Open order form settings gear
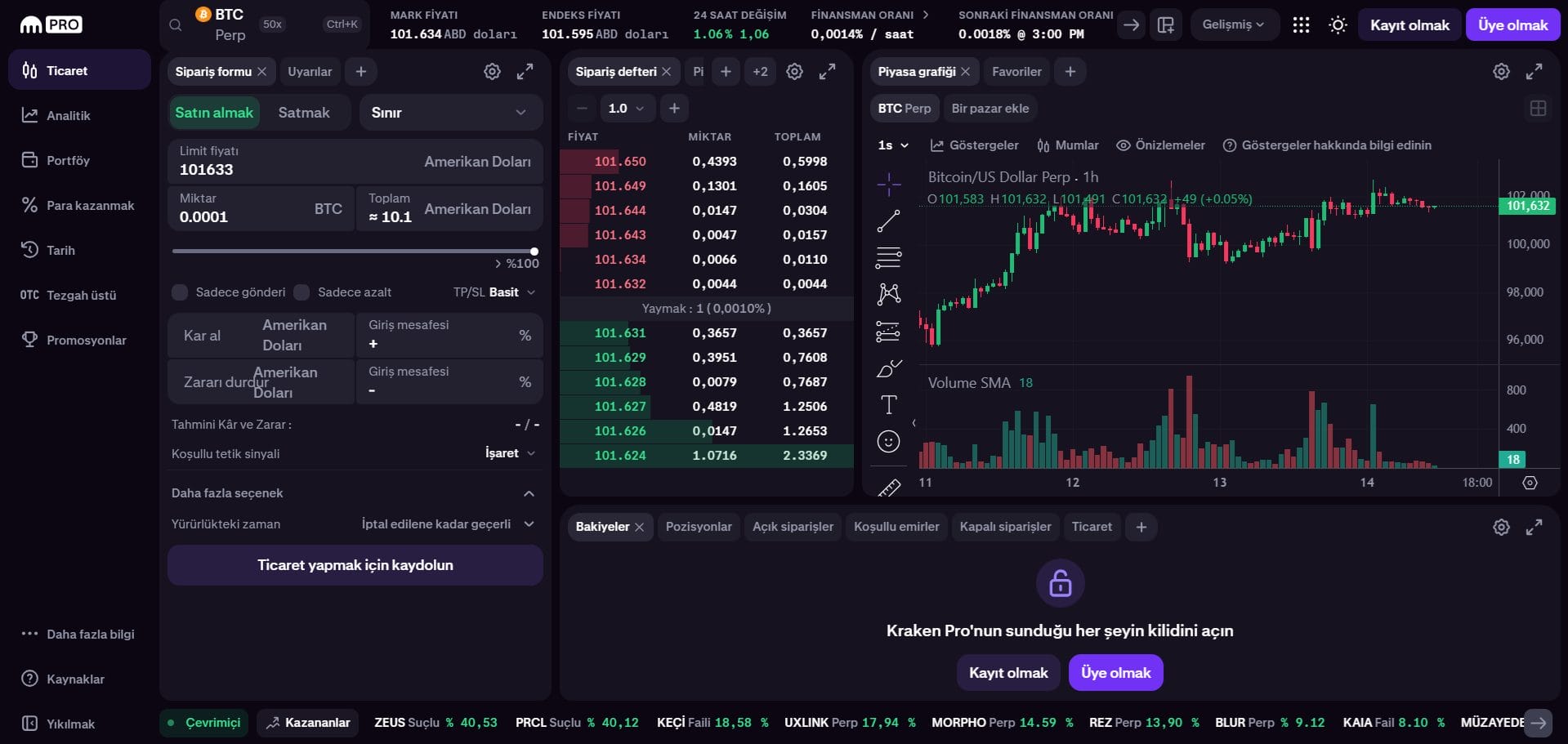This screenshot has width=1568, height=744. (x=492, y=72)
